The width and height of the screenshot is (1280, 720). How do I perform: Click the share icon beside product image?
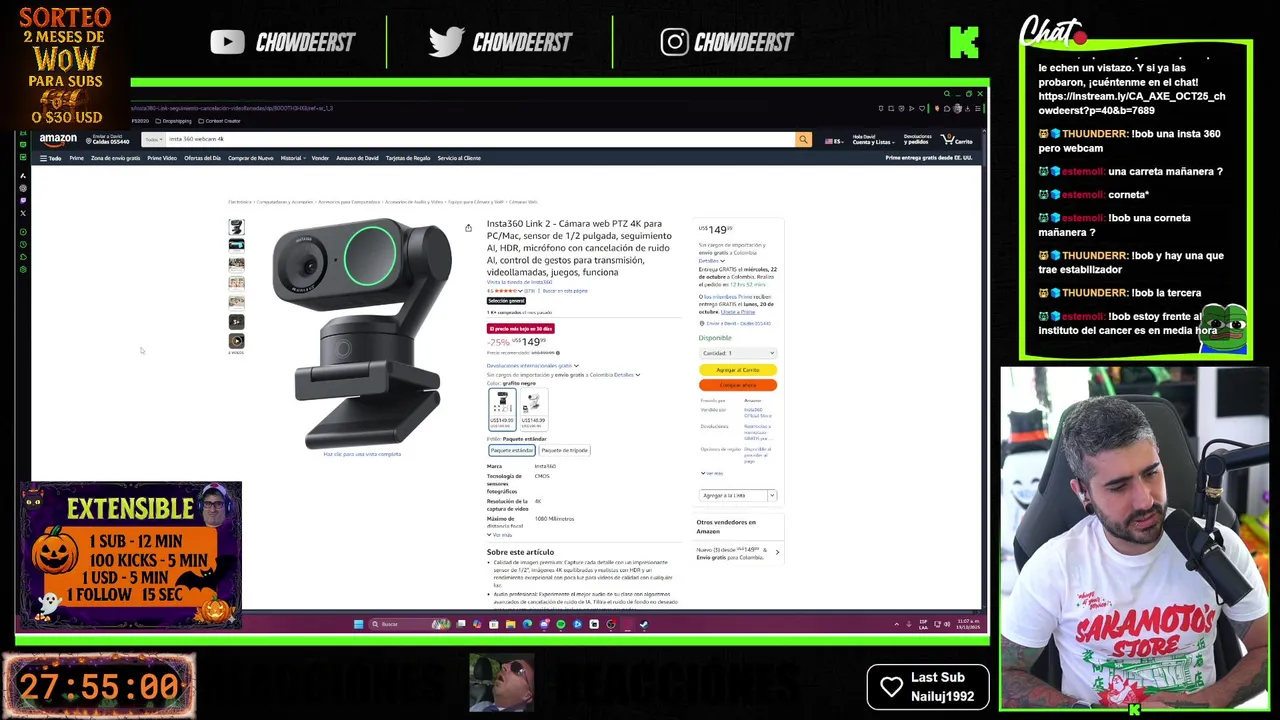pyautogui.click(x=468, y=228)
